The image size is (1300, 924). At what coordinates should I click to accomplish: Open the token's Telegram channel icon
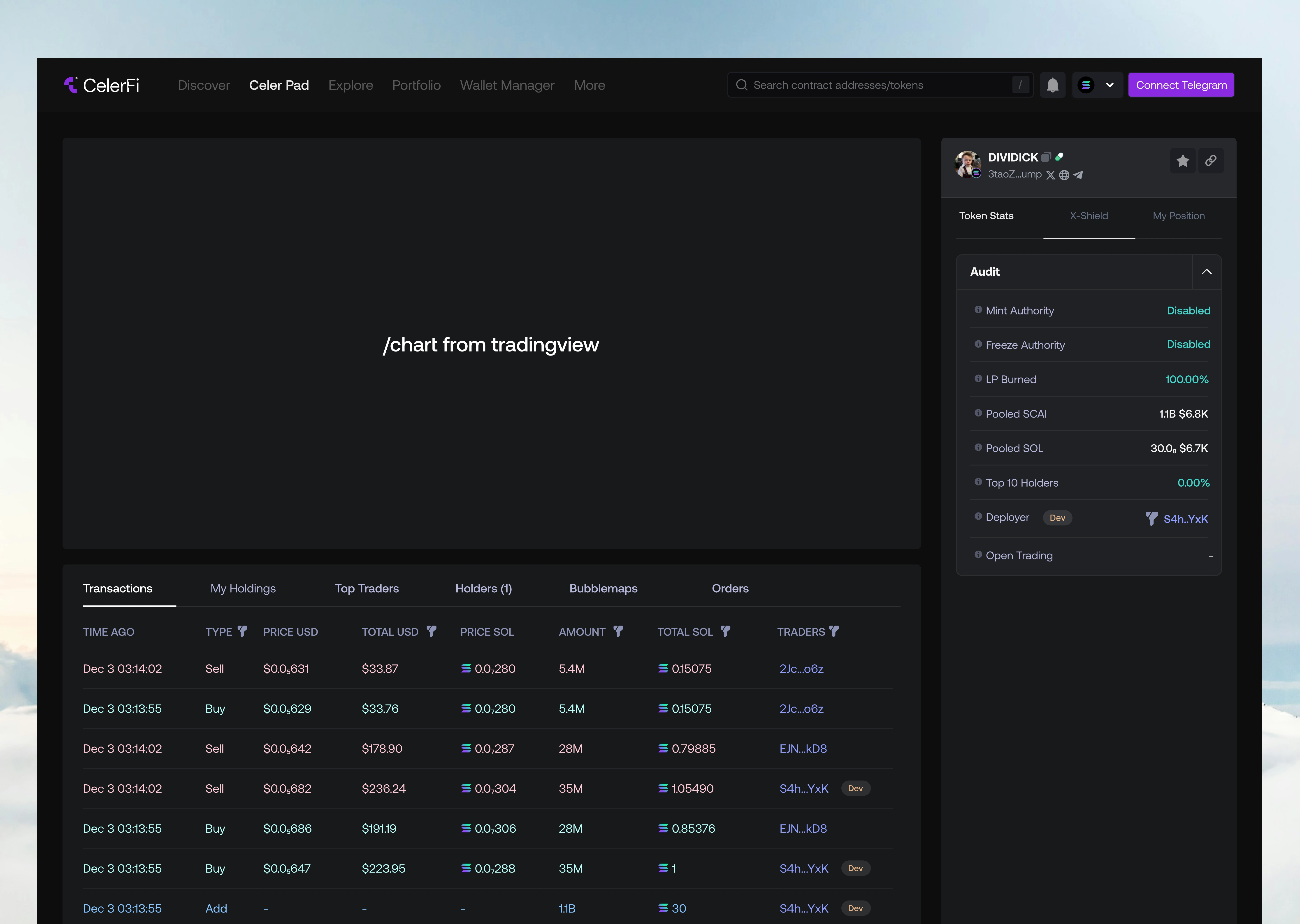tap(1078, 175)
